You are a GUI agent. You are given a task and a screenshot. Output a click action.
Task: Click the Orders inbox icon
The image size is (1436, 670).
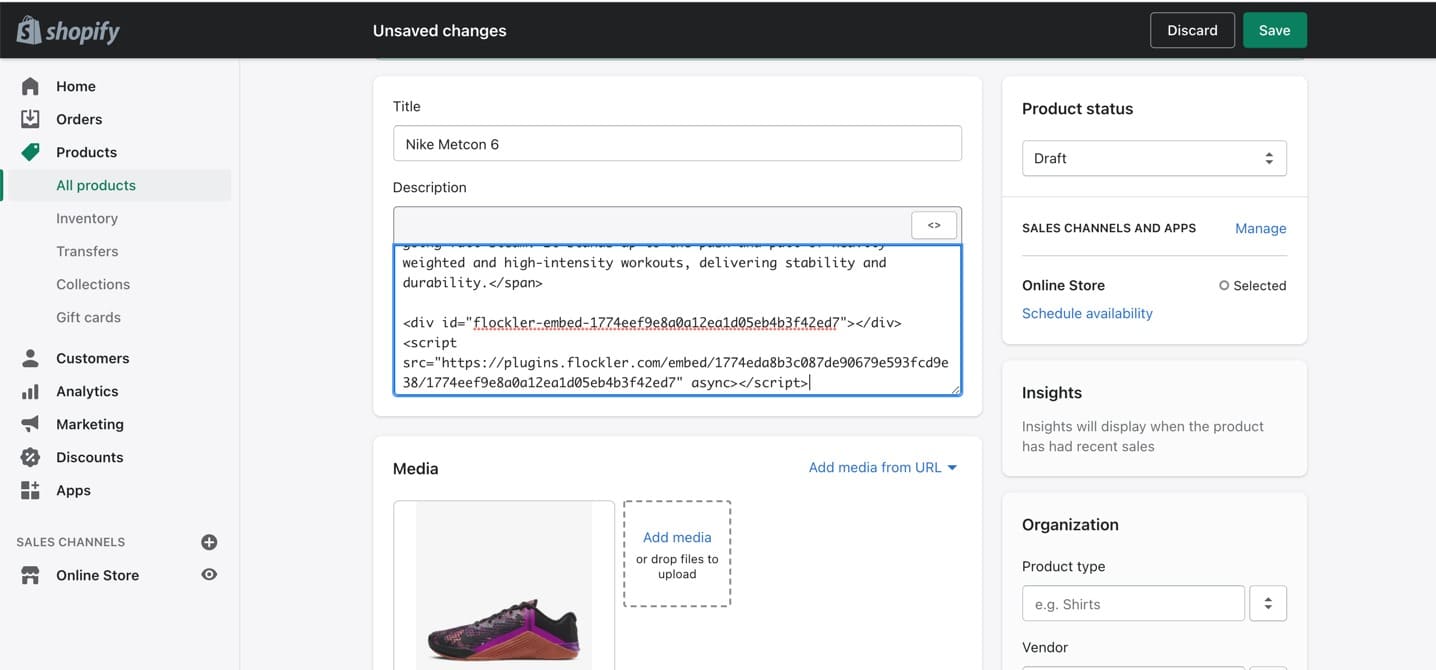coord(30,119)
